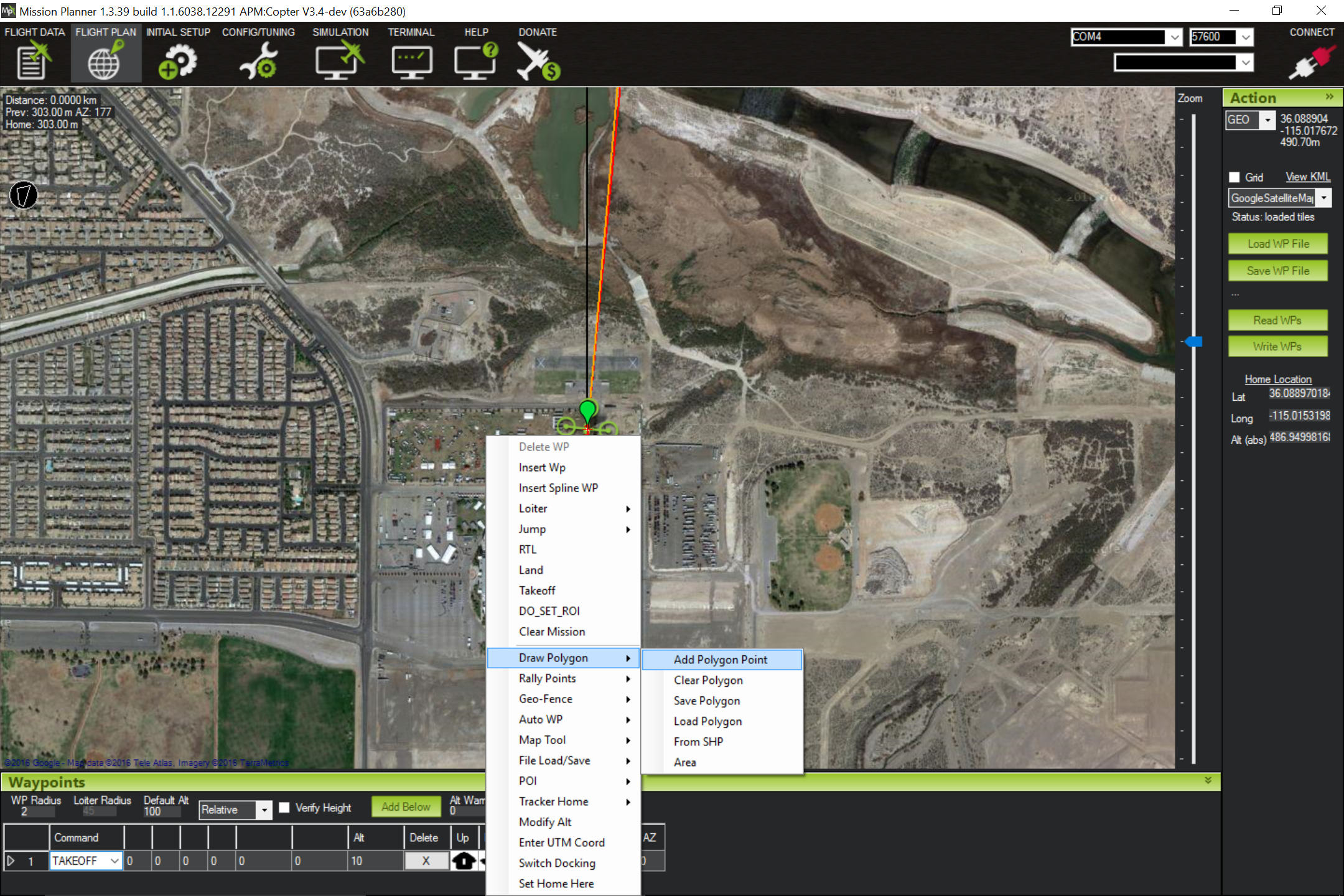Expand the Auto WP submenu

click(x=563, y=719)
